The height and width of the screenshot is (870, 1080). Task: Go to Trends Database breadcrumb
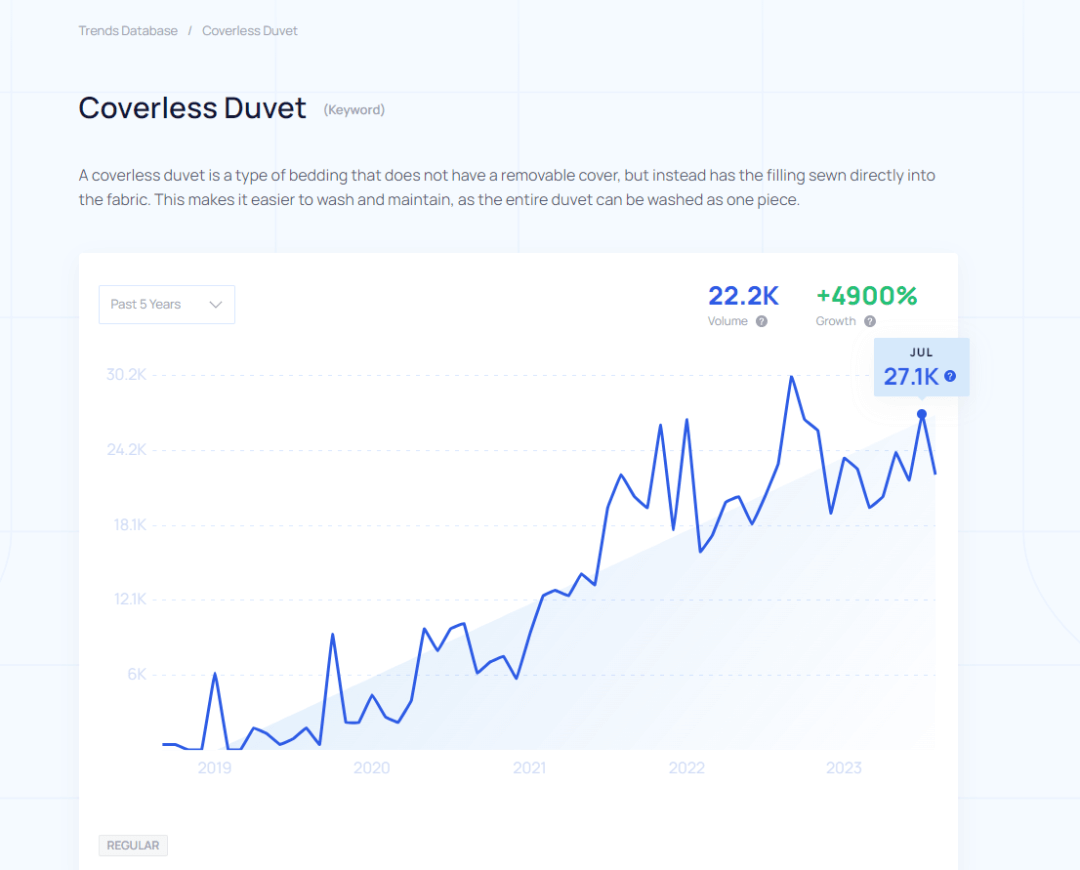128,31
